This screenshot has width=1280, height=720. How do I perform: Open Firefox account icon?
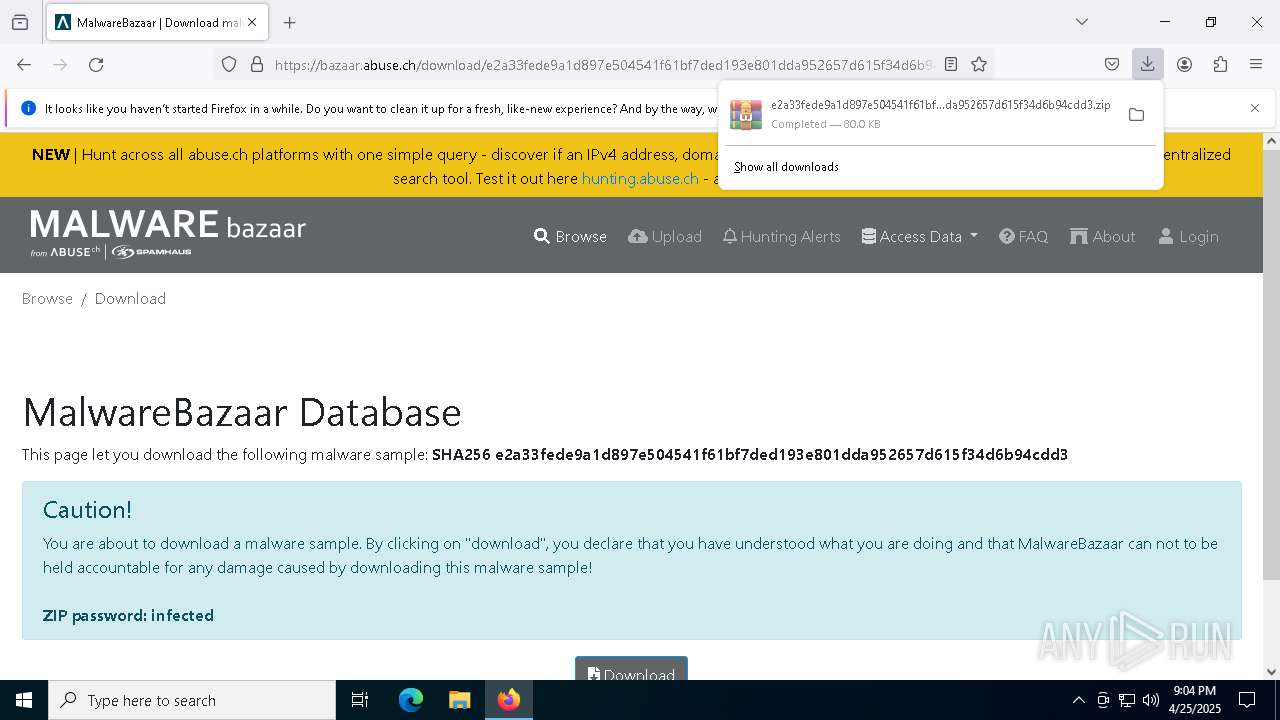click(1184, 64)
